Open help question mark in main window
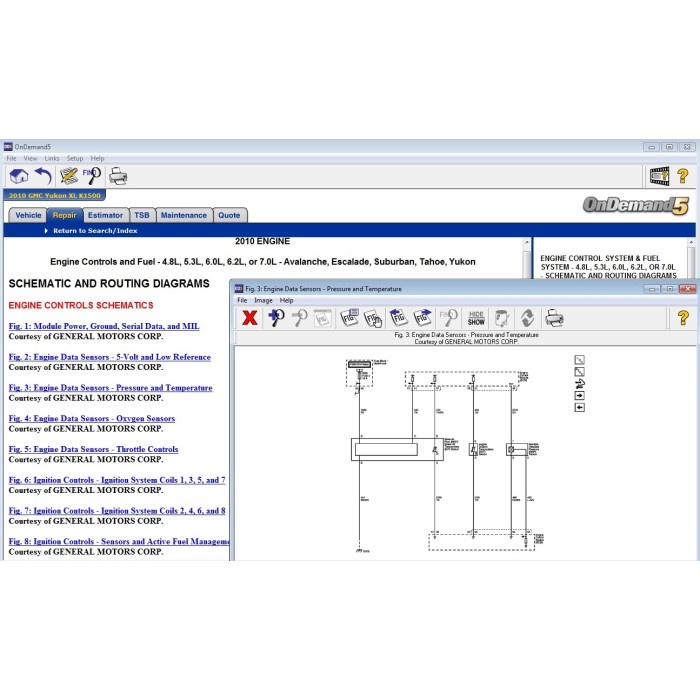The width and height of the screenshot is (700, 700). [683, 176]
